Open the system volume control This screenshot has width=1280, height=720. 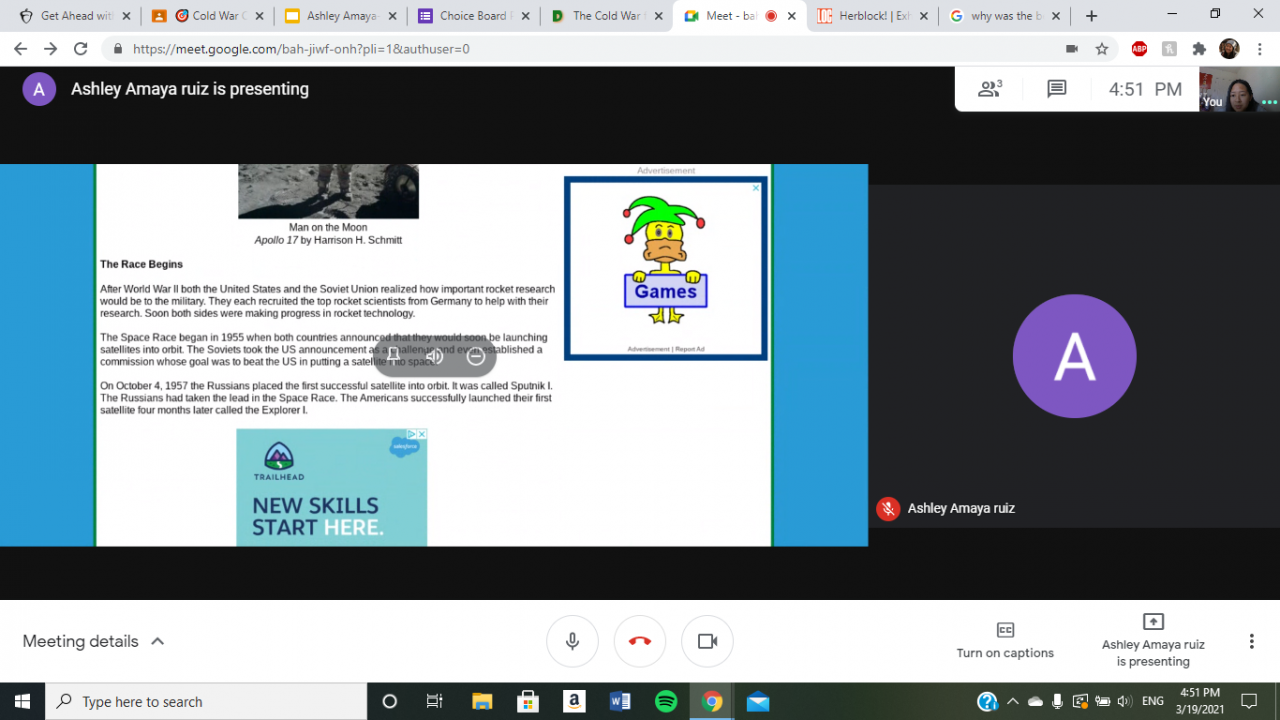(1124, 701)
